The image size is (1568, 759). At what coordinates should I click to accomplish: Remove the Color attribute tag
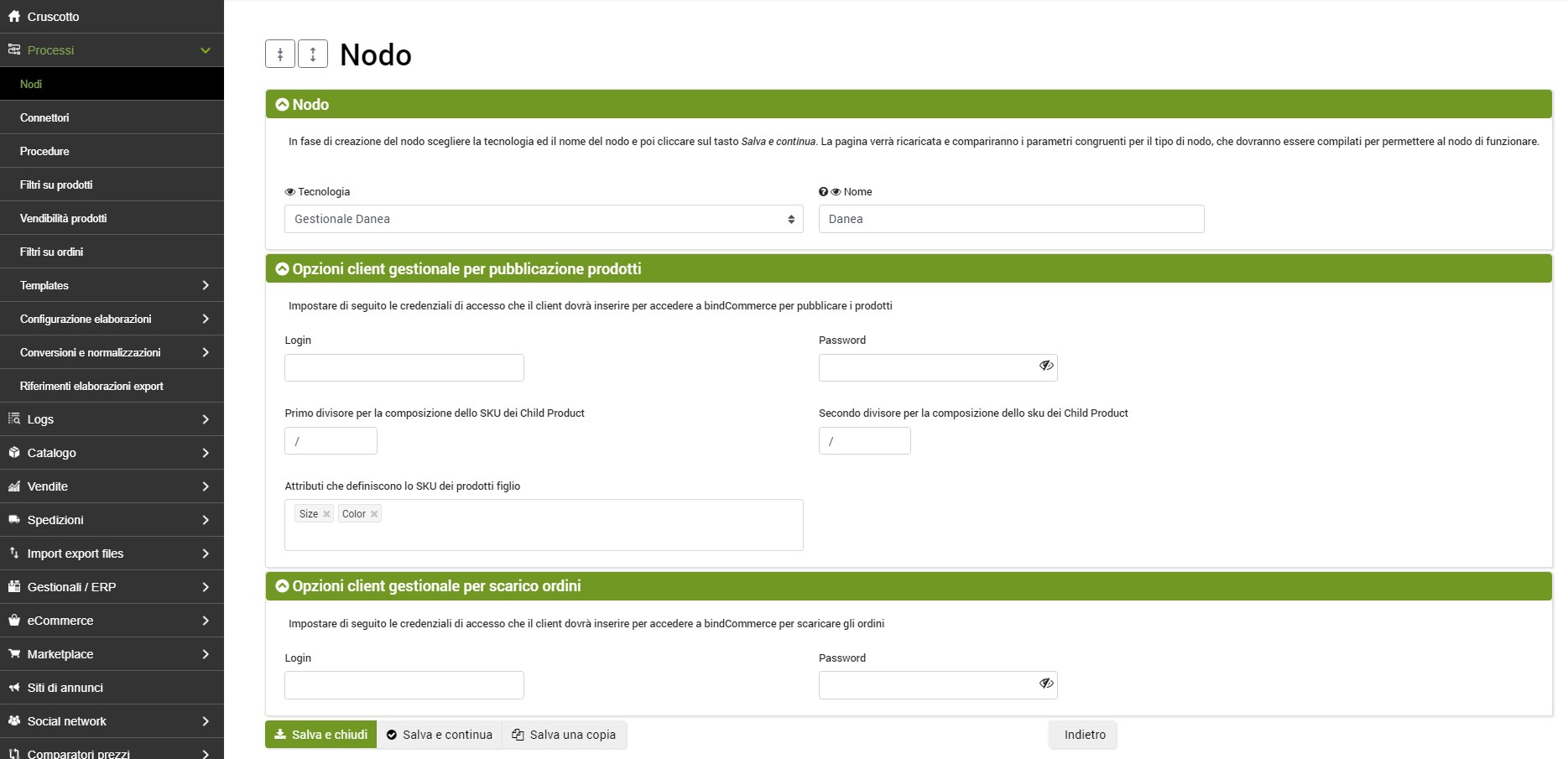(x=374, y=514)
